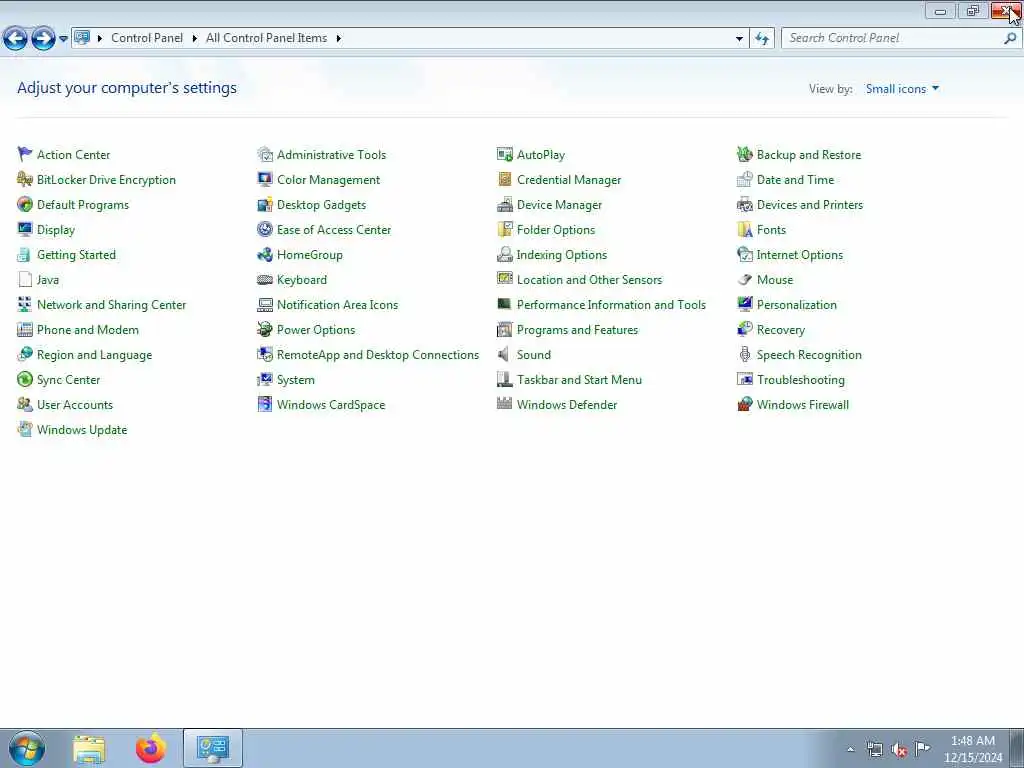Open Notification Area Icons link

click(x=338, y=304)
